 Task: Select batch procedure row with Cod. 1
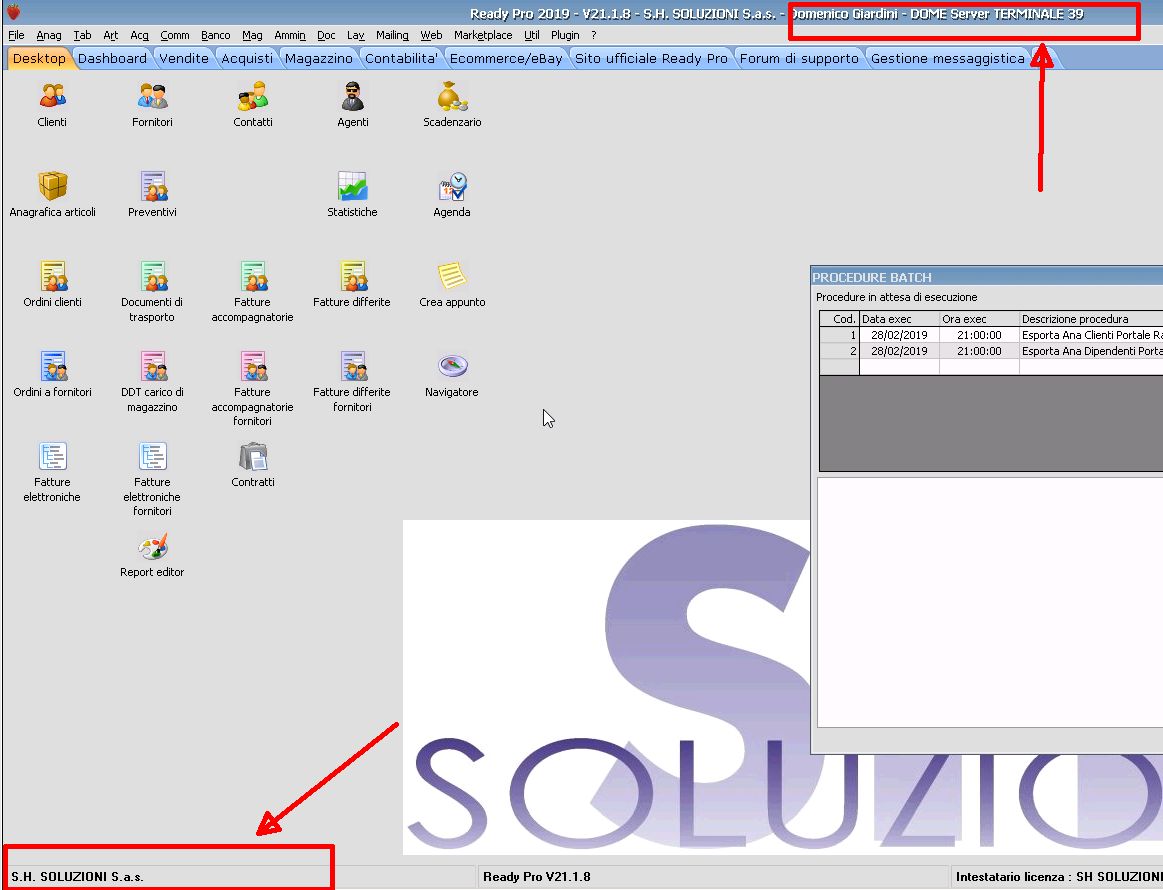[991, 335]
